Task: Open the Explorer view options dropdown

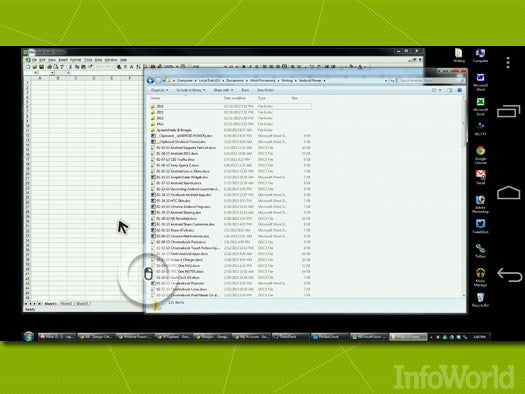Action: [440, 90]
